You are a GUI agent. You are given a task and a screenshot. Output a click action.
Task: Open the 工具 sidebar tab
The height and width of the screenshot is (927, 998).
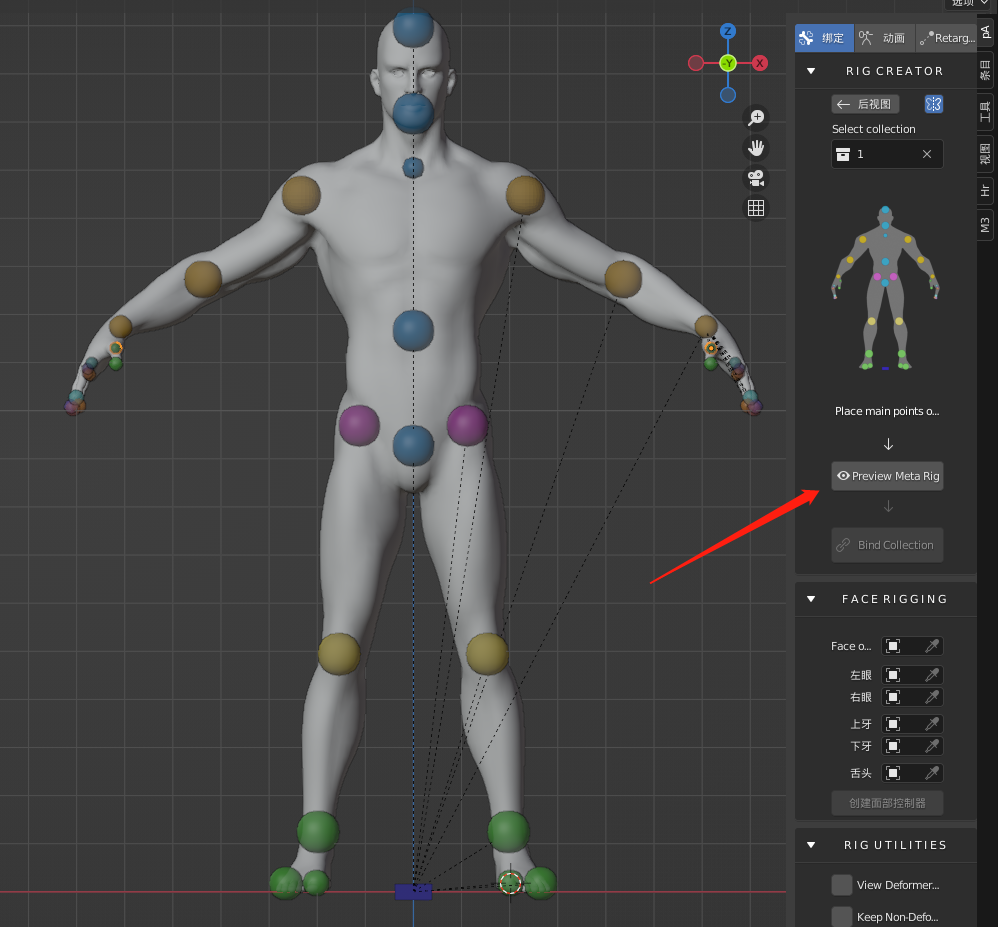point(985,112)
